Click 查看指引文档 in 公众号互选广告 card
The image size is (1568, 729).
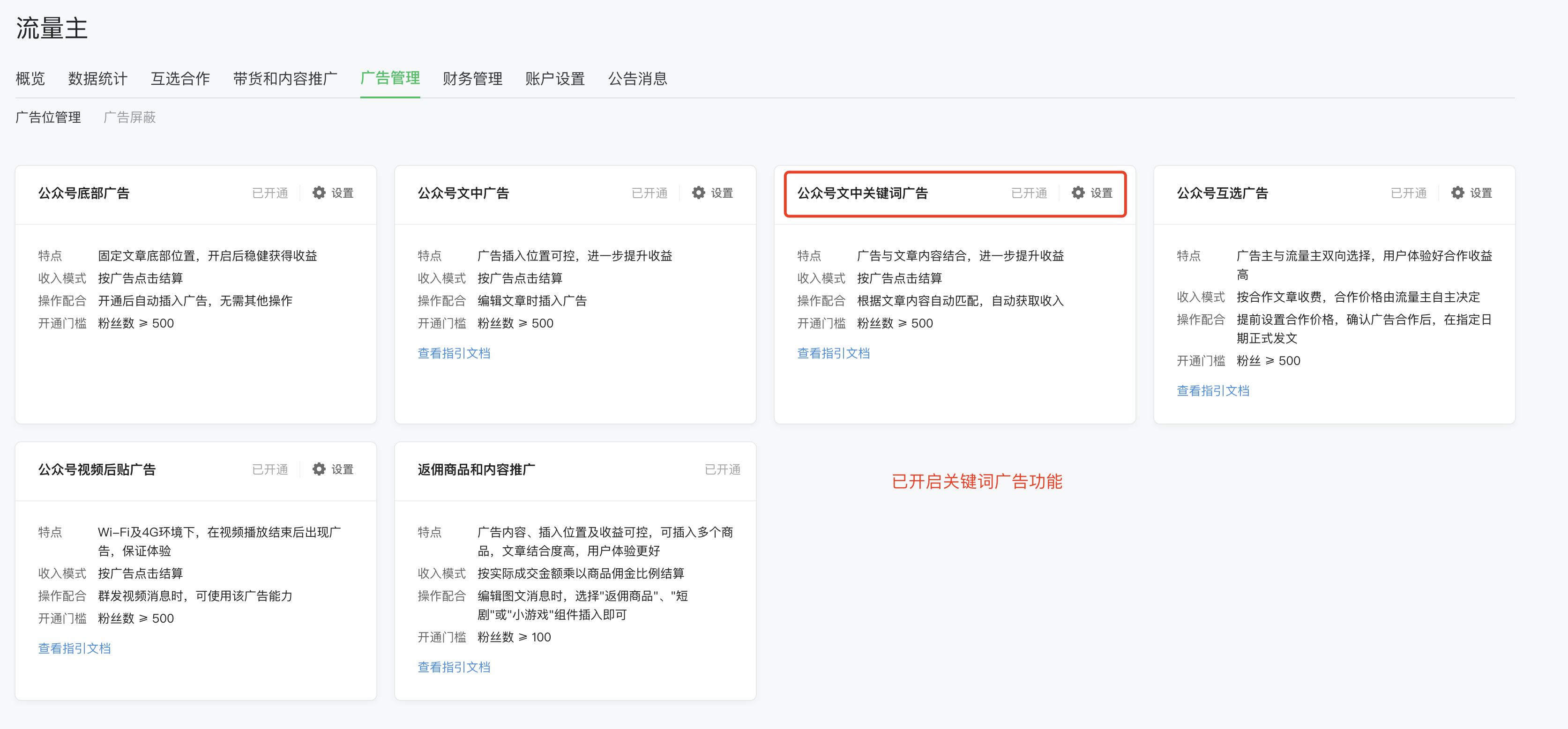(x=1212, y=391)
